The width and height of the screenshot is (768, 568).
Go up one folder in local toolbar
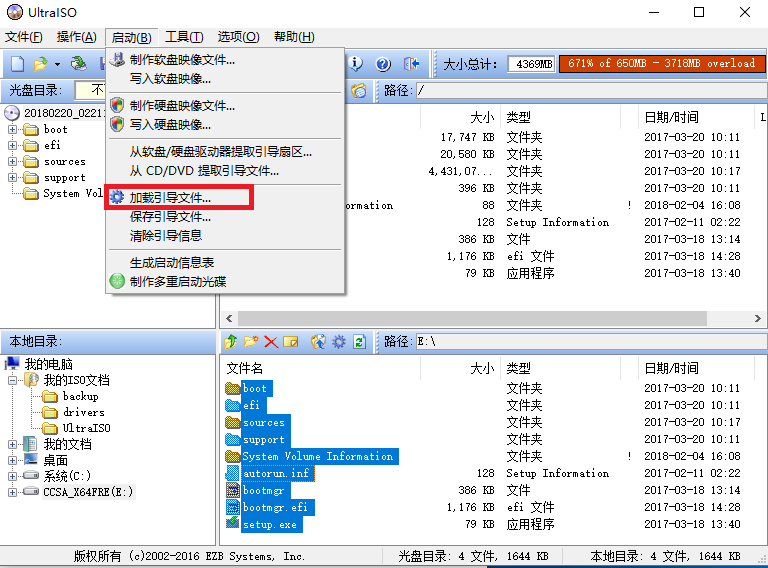coord(231,341)
